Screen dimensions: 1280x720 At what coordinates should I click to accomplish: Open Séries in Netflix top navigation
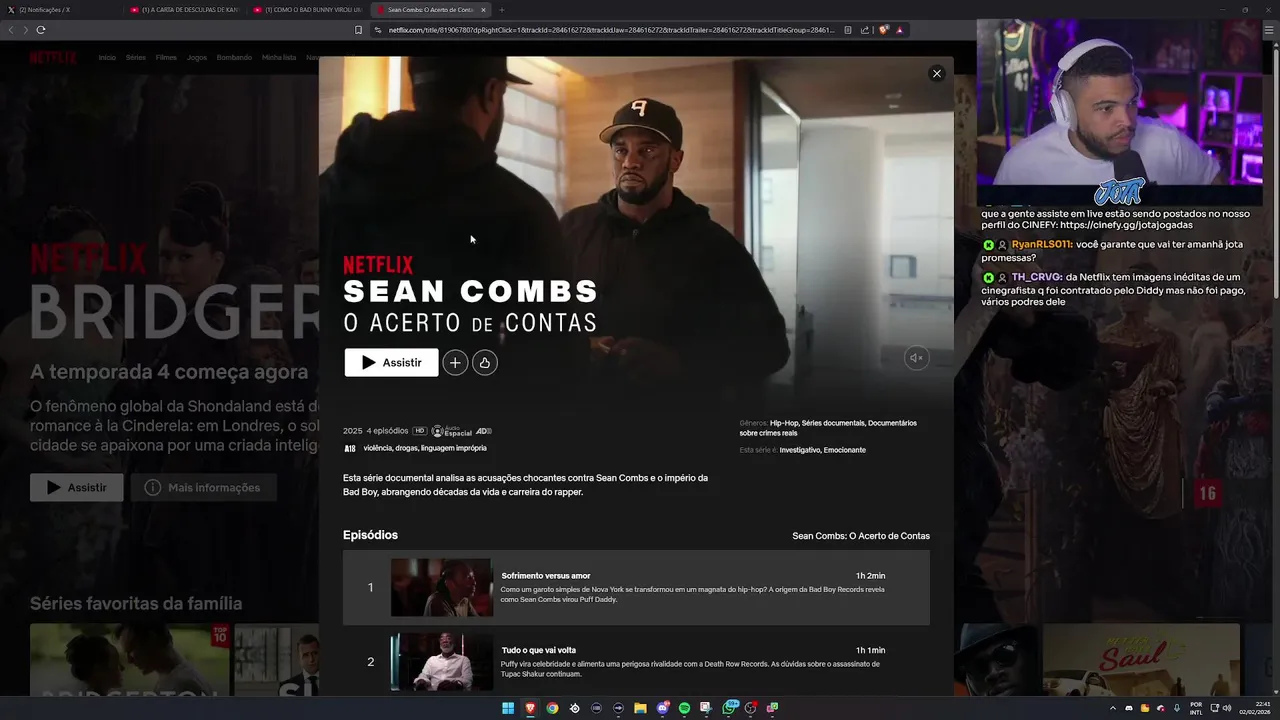pyautogui.click(x=136, y=58)
